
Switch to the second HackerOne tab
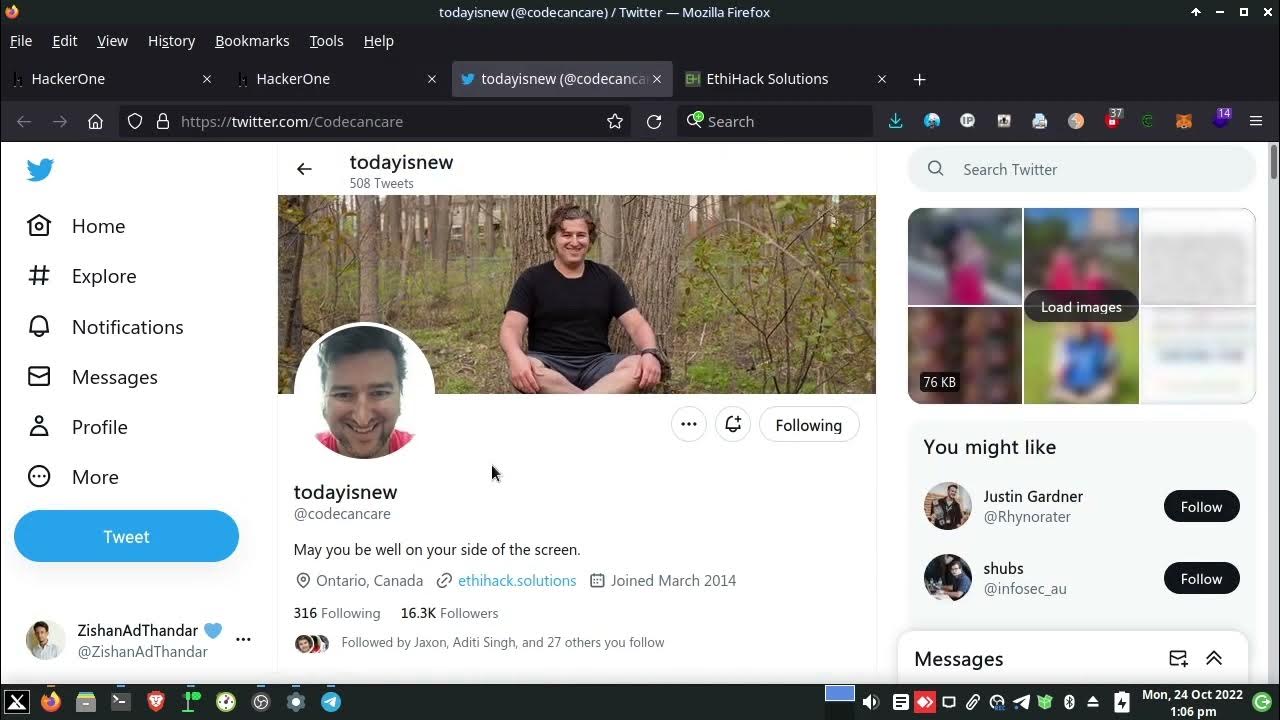[337, 79]
